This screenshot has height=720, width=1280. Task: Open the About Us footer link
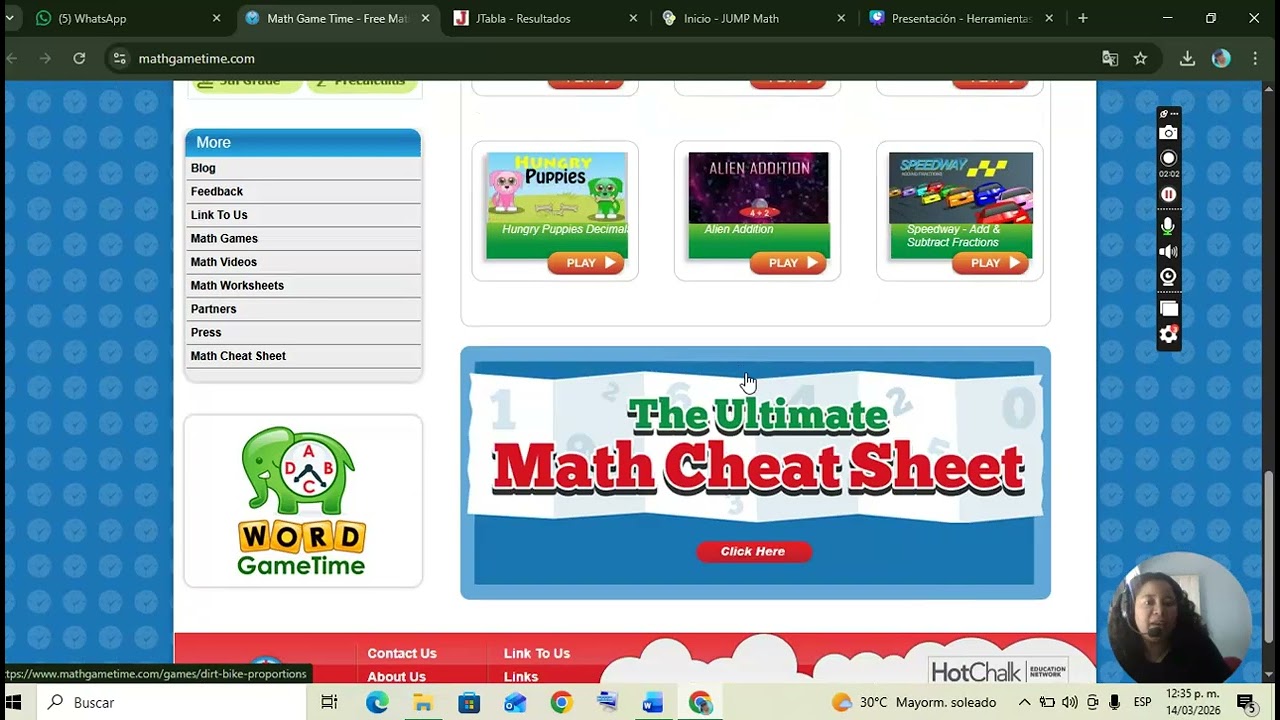pyautogui.click(x=396, y=676)
